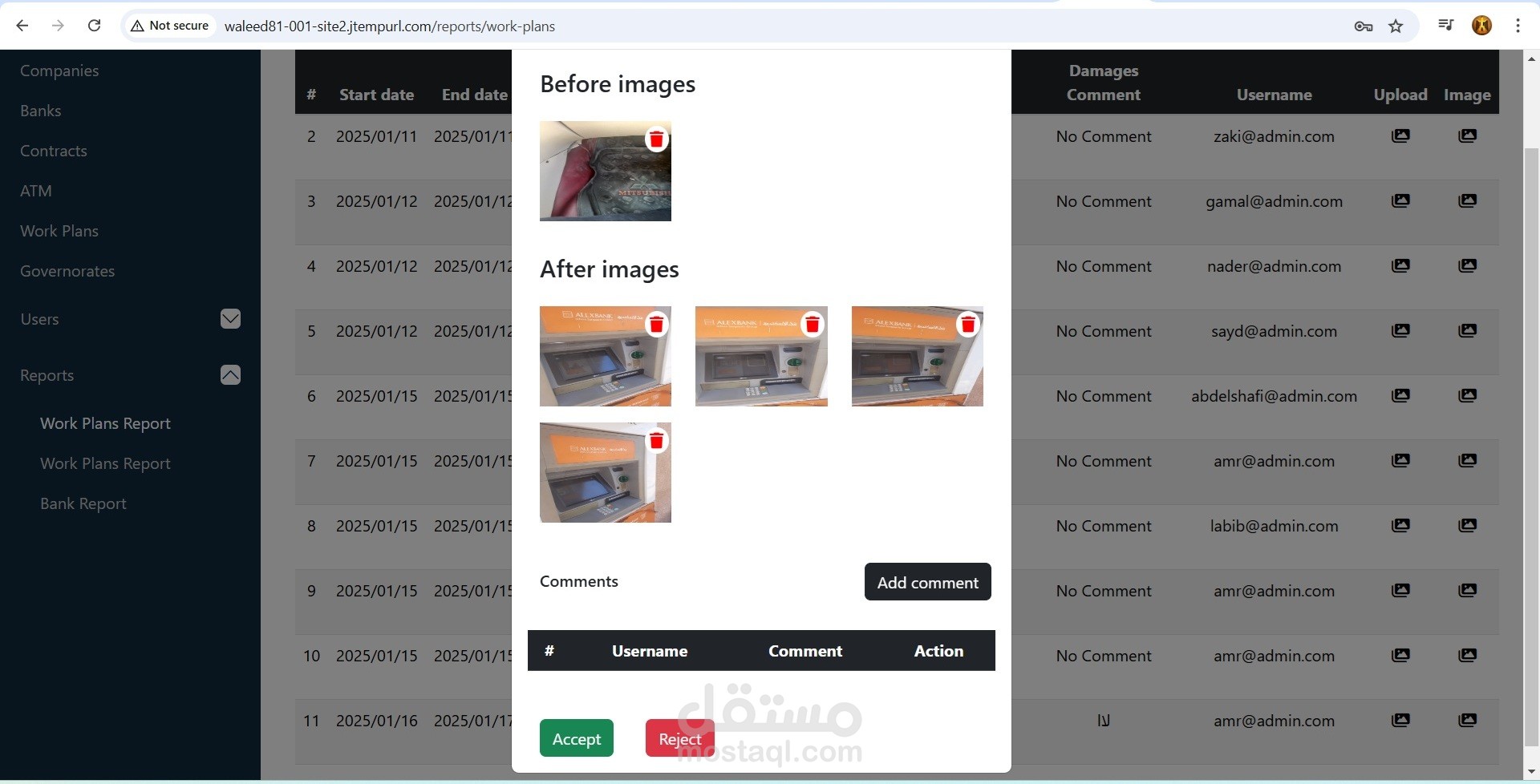Click Upload icon for sayd@admin.com row

[x=1400, y=331]
